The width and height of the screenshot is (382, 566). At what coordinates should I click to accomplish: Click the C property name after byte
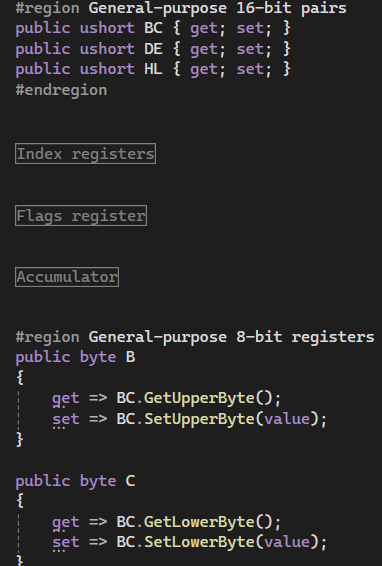[130, 481]
